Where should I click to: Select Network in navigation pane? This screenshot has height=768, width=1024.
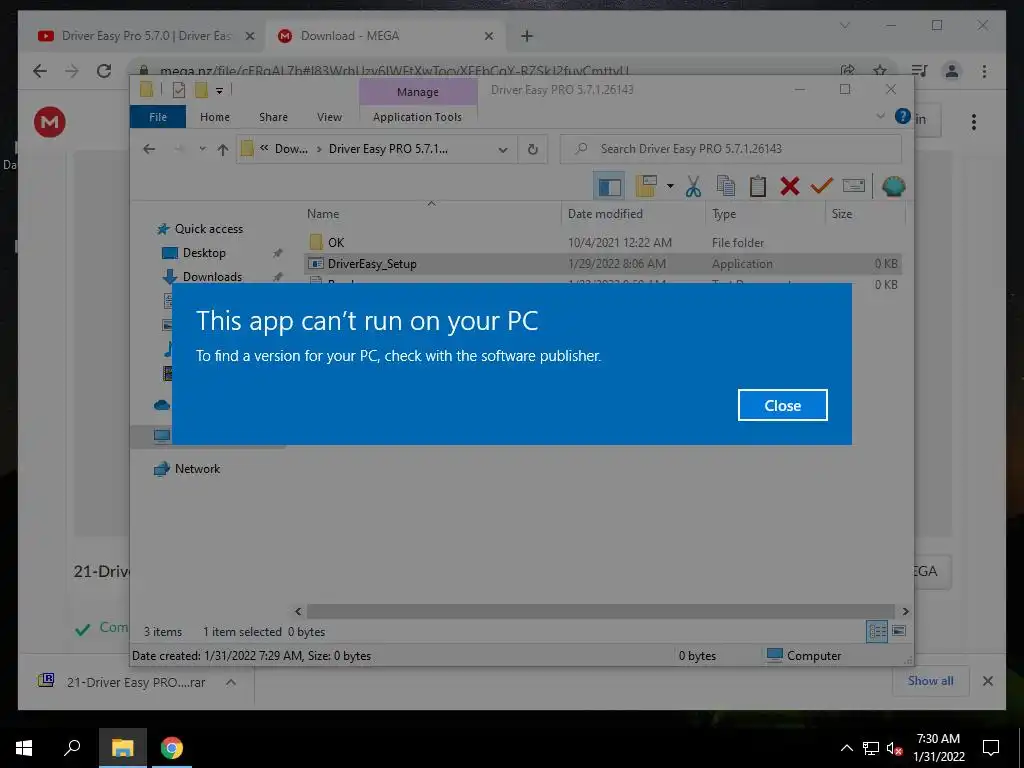point(197,469)
